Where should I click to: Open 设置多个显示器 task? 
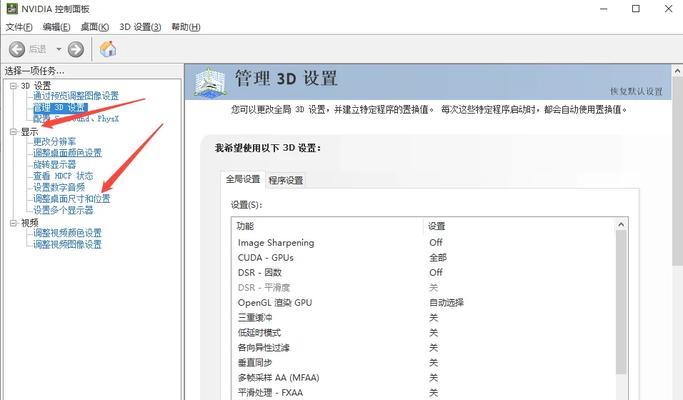click(63, 210)
